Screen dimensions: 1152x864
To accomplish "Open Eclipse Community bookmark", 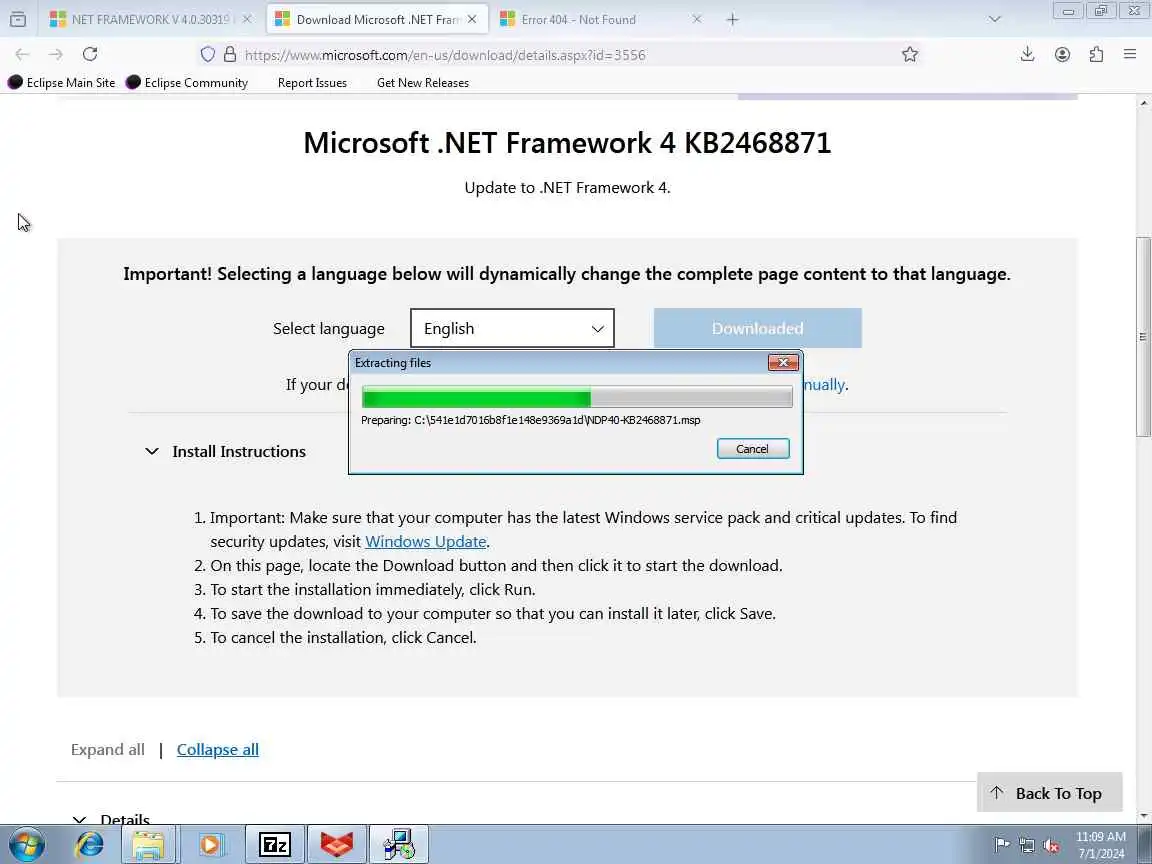I will tap(187, 82).
